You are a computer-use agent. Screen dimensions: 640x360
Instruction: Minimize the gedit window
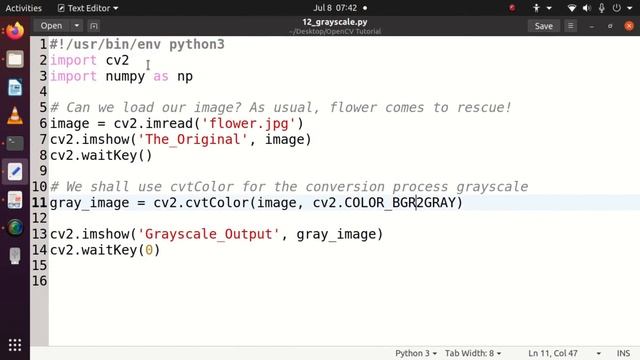591,27
